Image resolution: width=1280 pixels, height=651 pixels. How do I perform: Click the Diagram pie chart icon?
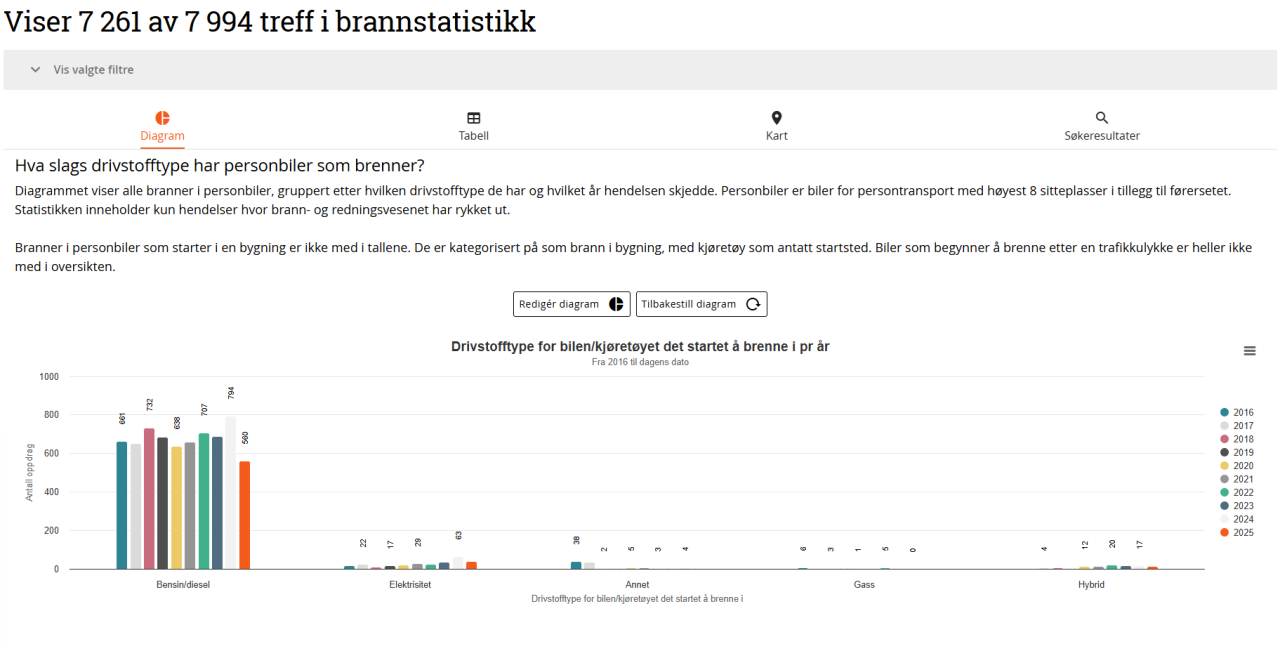(162, 118)
